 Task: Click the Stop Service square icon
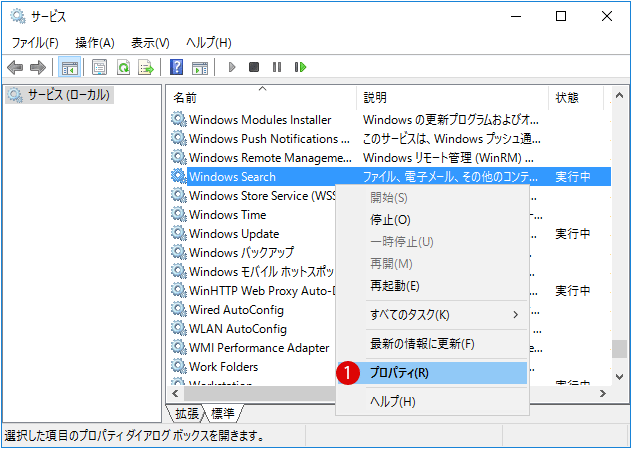click(254, 67)
